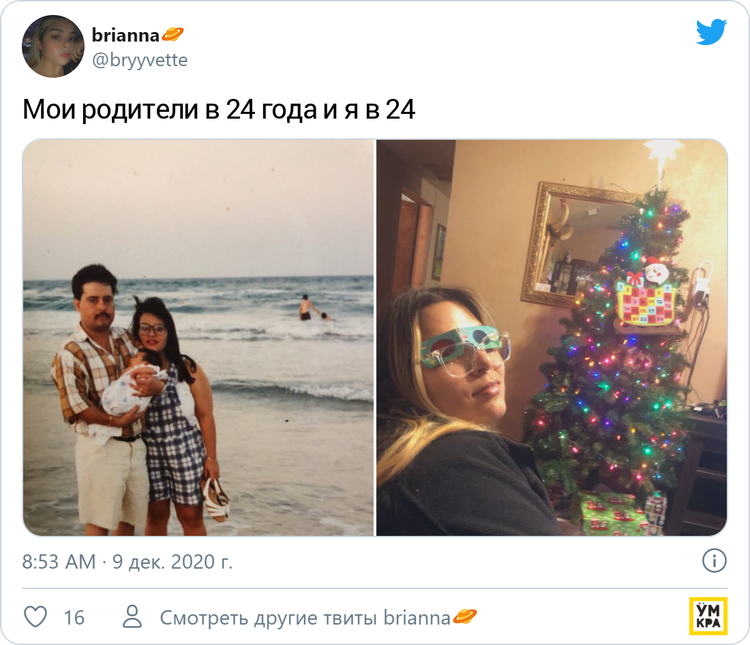Open the beach family photo
Viewport: 750px width, 645px height.
(x=199, y=337)
